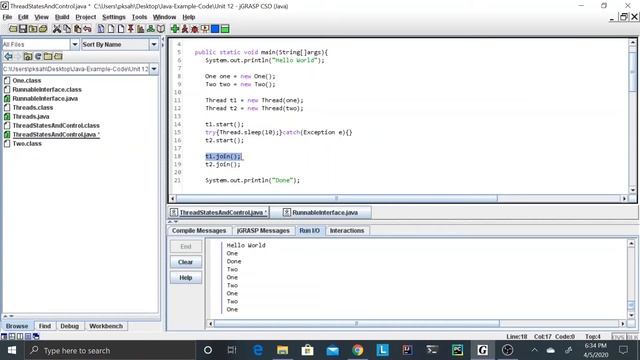The height and width of the screenshot is (360, 640).
Task: Switch to the RunnableInterface.java editor tab
Action: click(321, 213)
